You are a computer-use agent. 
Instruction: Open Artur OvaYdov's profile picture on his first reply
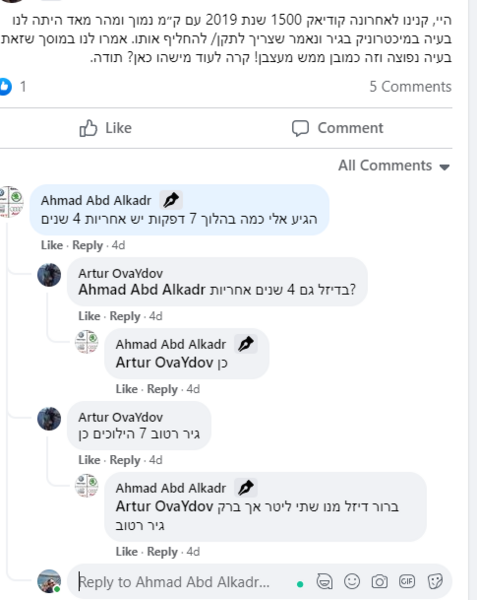pyautogui.click(x=49, y=275)
